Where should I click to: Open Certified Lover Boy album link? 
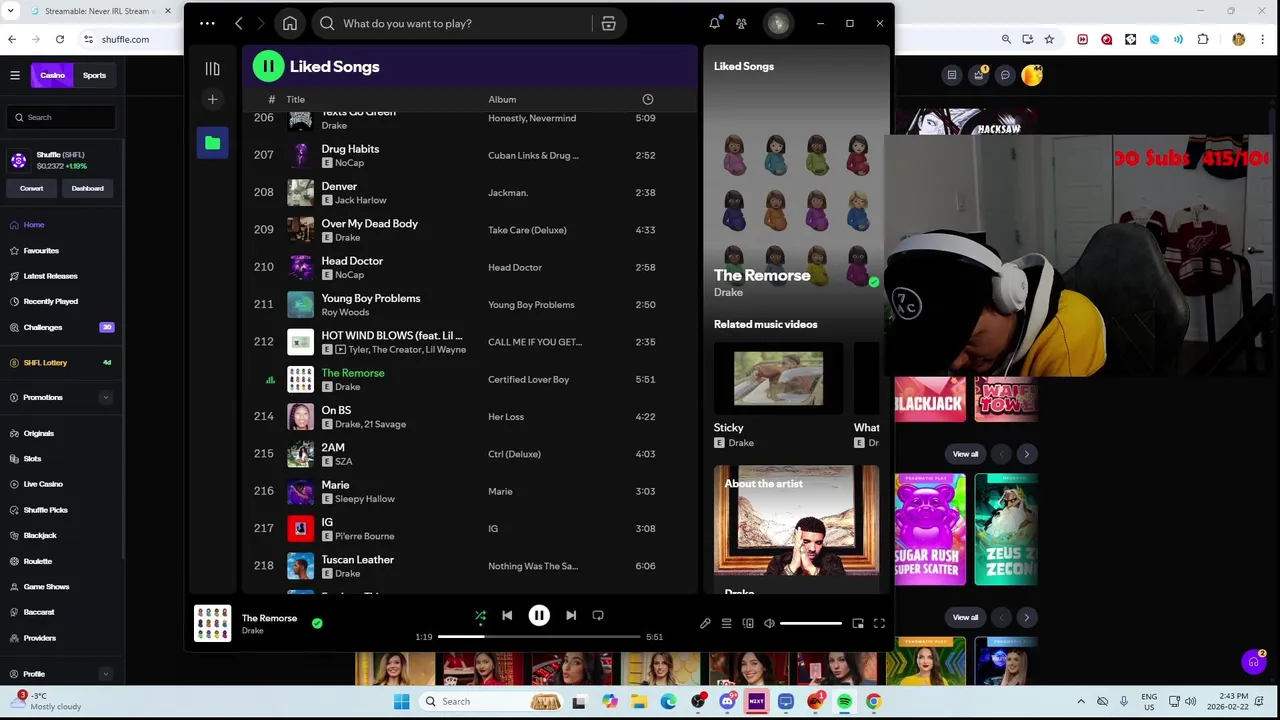528,379
